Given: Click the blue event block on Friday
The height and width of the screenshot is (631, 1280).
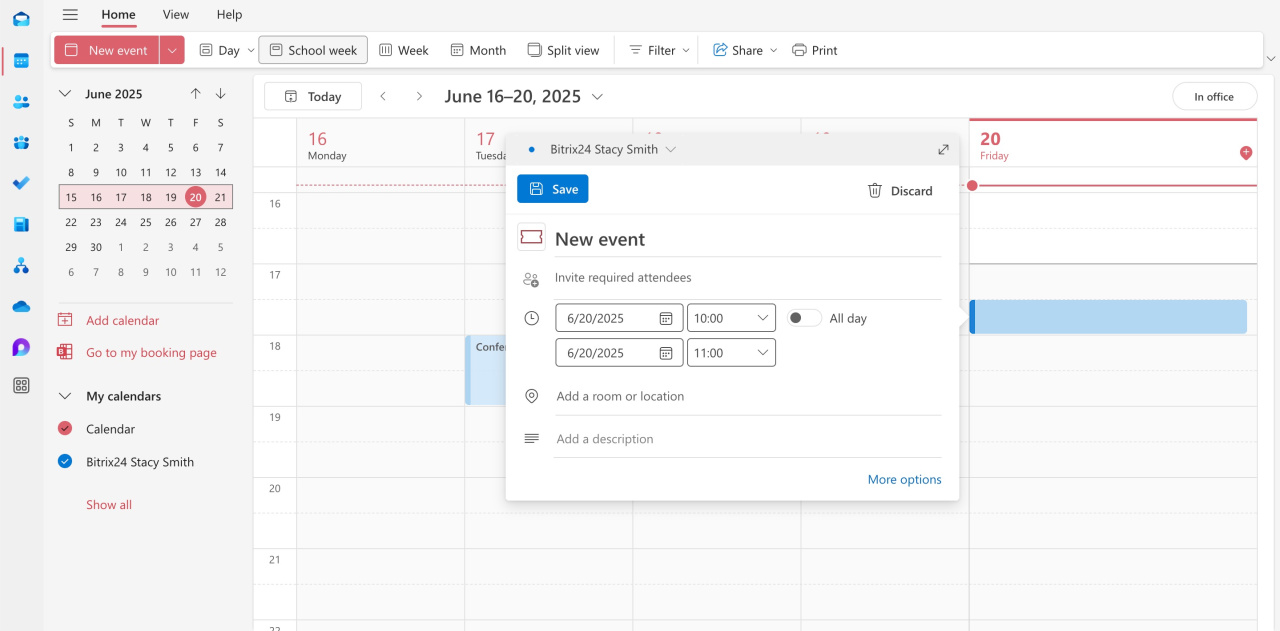Looking at the screenshot, I should pyautogui.click(x=1108, y=317).
